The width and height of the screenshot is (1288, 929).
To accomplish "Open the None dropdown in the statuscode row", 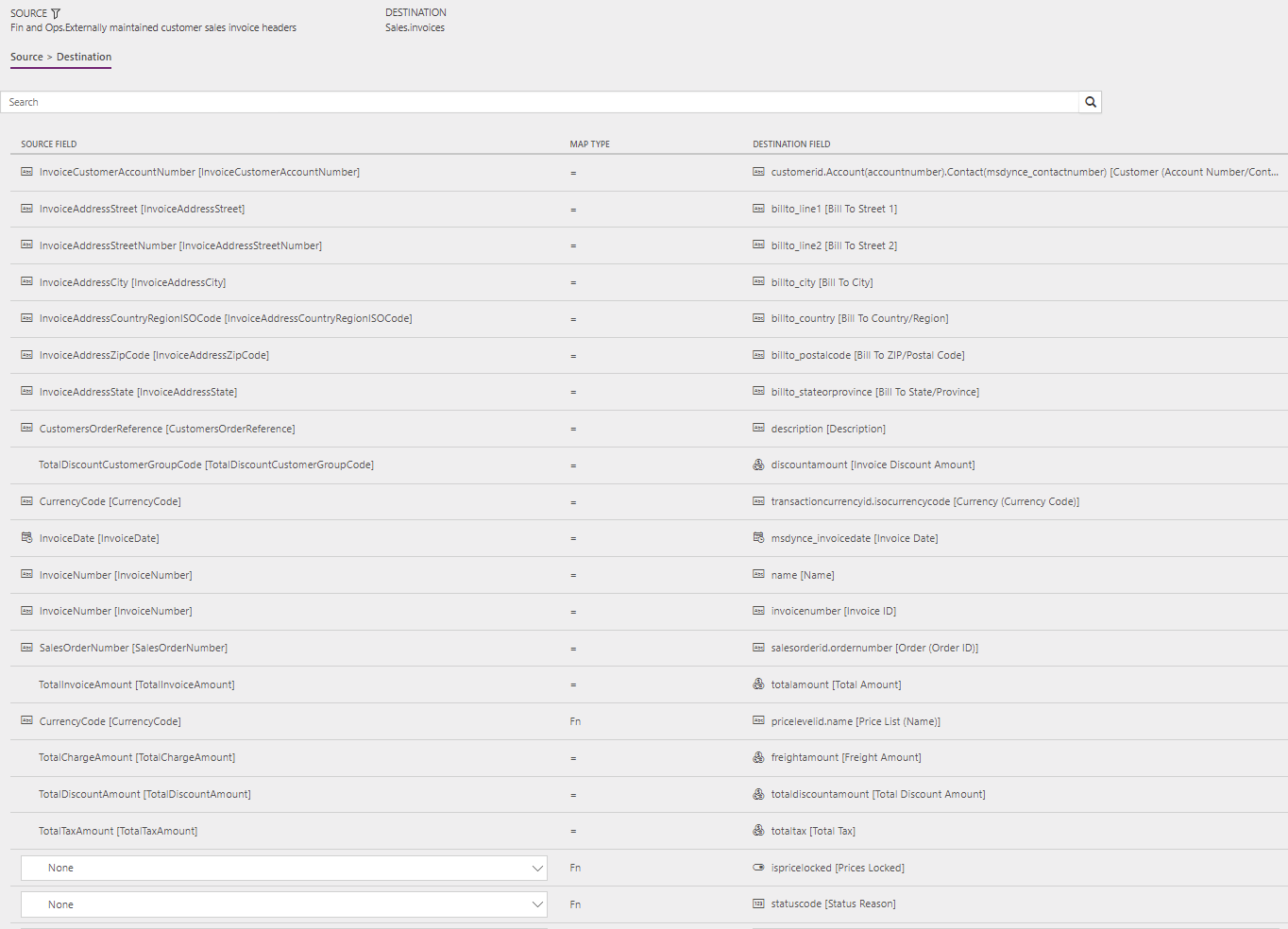I will 283,904.
